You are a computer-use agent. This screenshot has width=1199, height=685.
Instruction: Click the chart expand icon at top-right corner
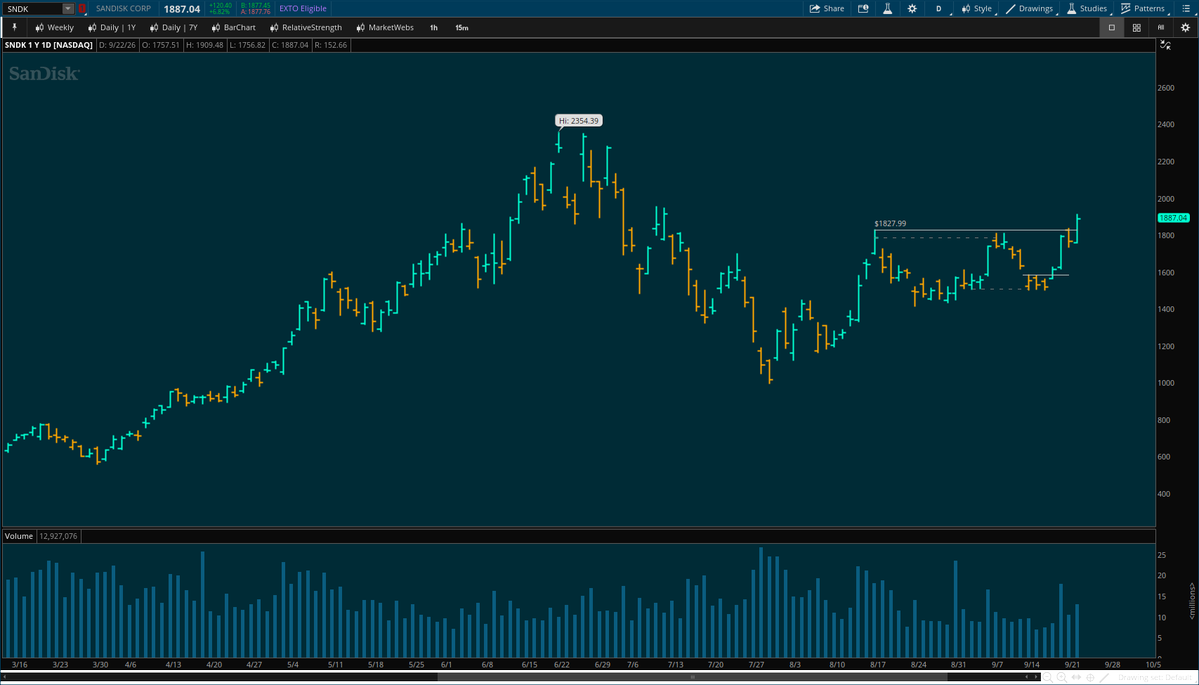click(1165, 45)
